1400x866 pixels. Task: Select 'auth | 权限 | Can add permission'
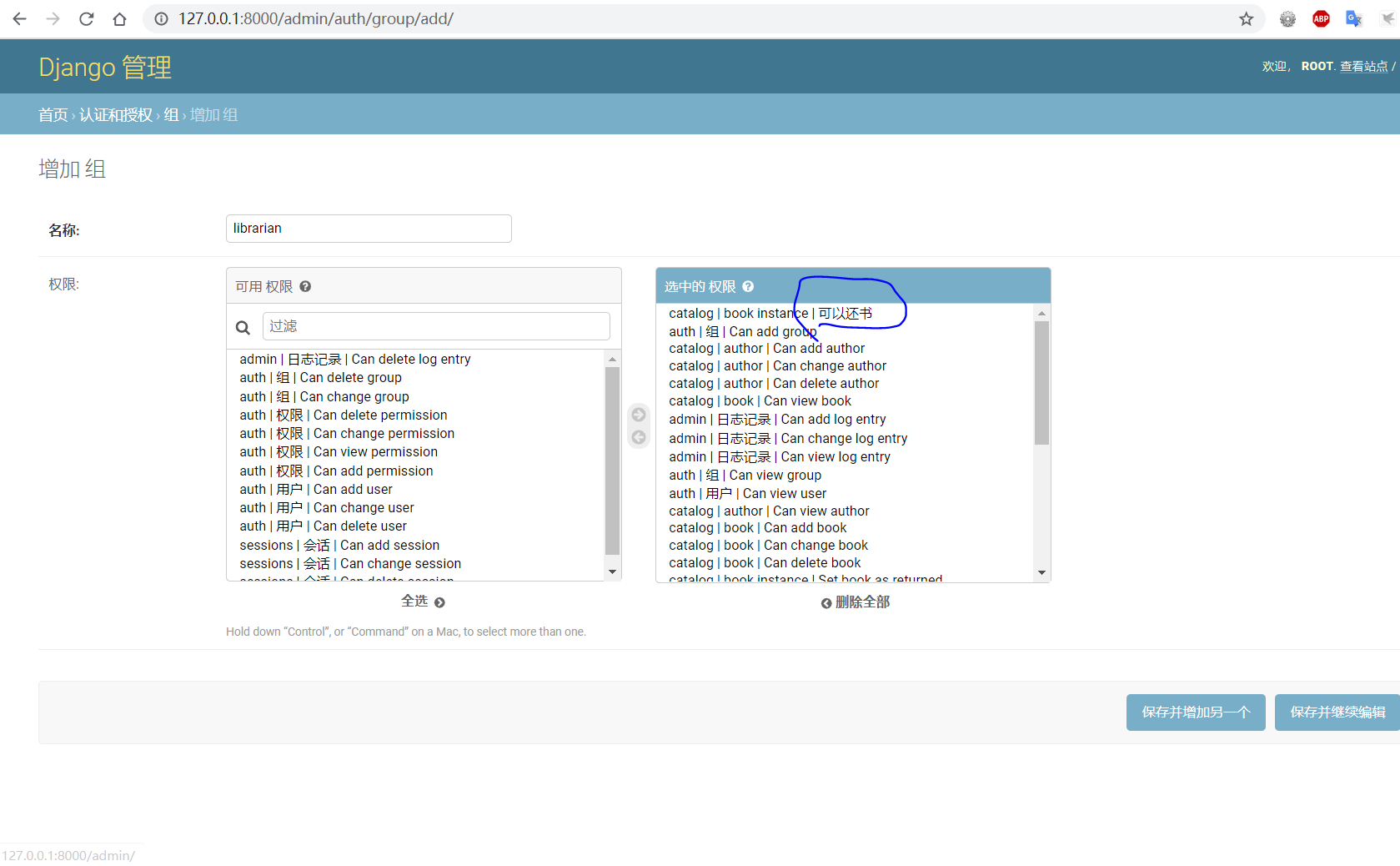point(415,471)
